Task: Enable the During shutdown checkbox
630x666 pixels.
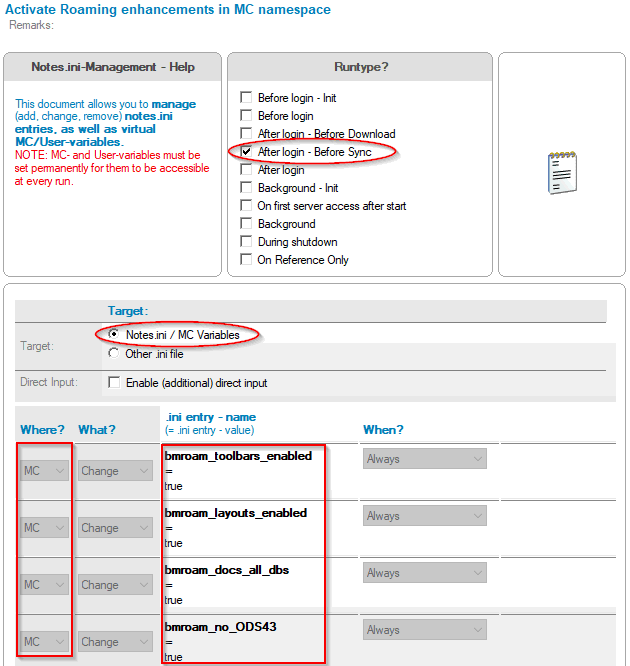Action: (246, 241)
